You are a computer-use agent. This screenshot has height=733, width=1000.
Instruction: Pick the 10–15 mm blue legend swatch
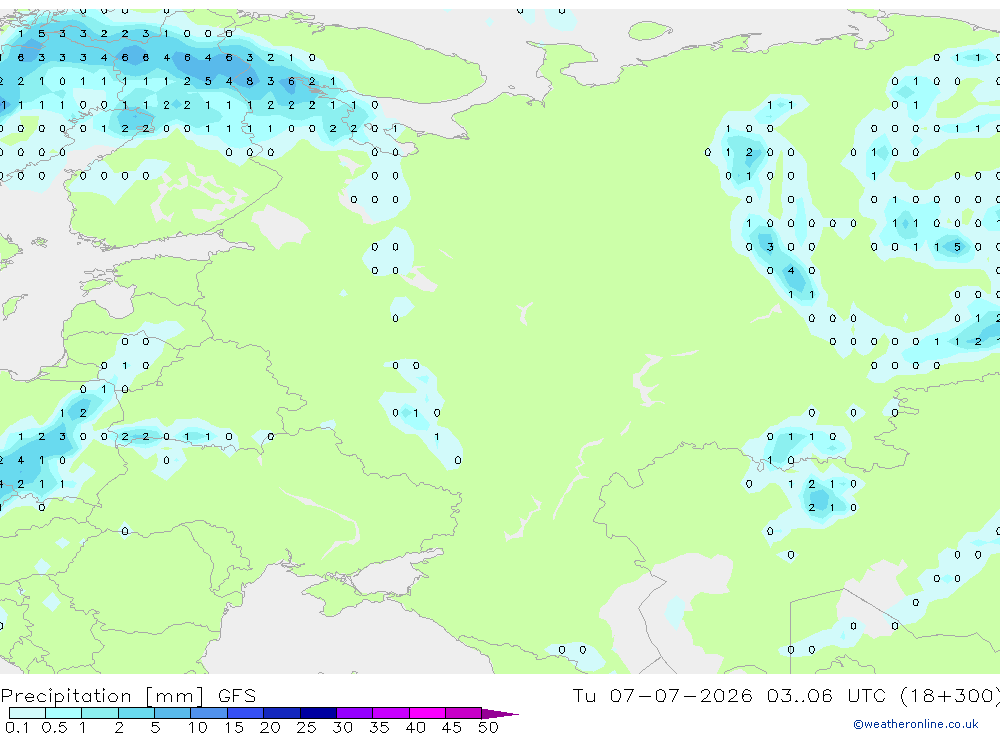click(209, 713)
